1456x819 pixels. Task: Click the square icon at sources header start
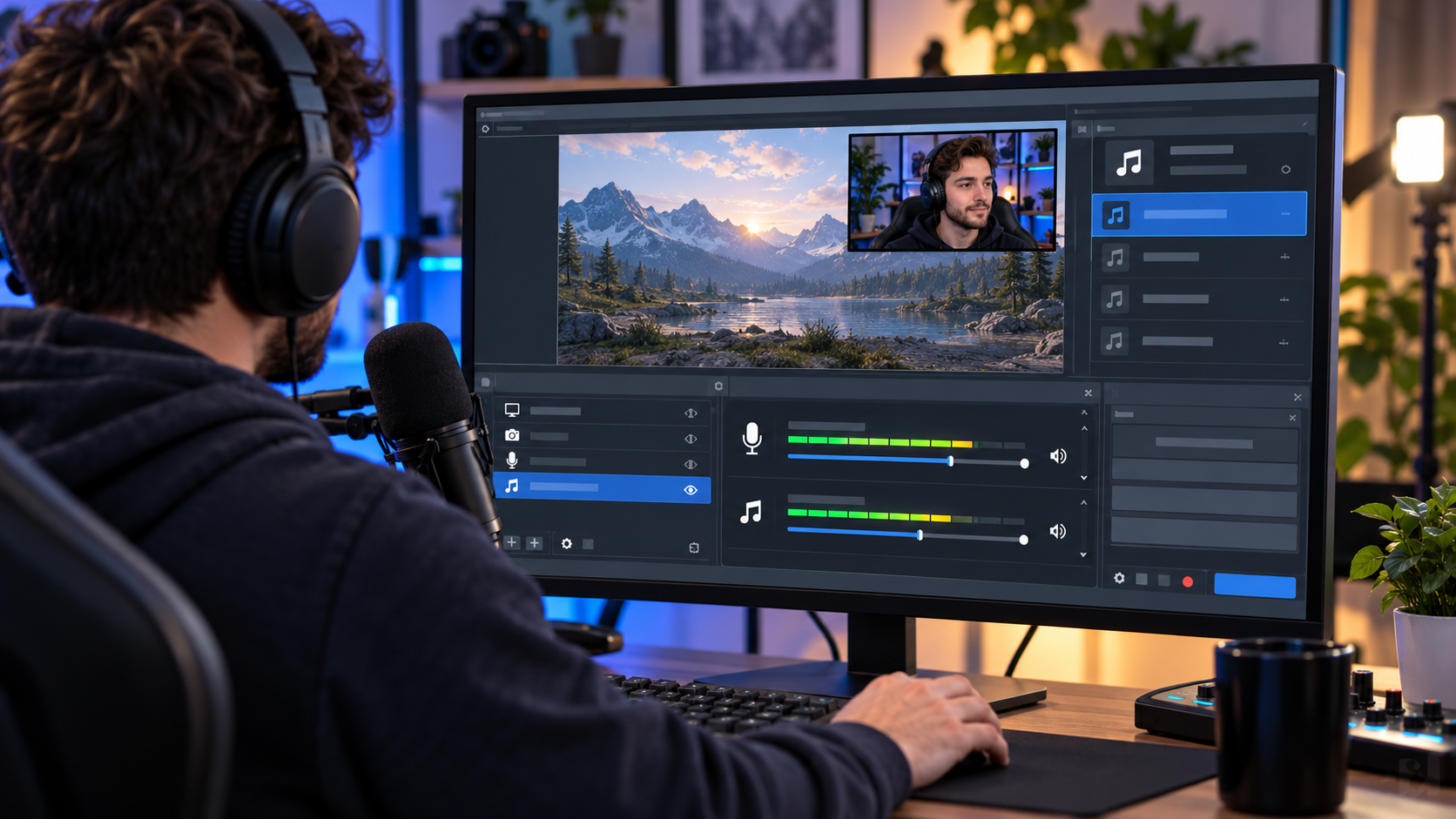pos(486,382)
